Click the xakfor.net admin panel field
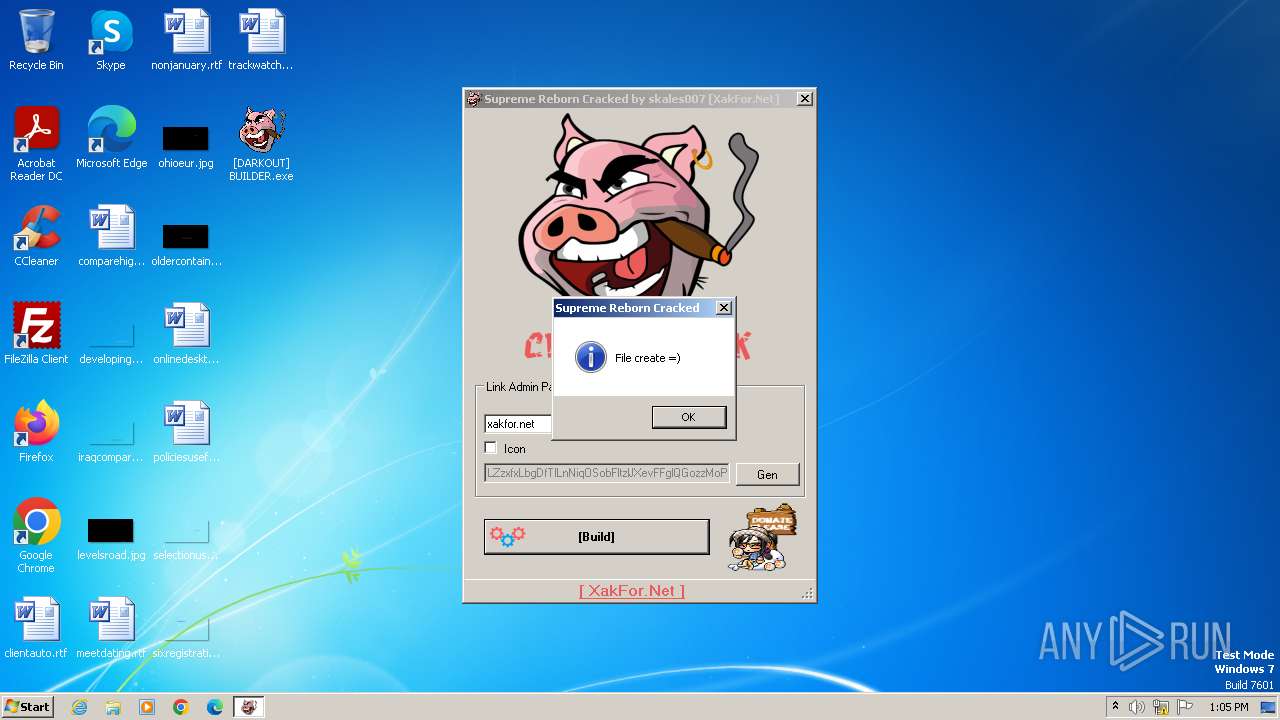This screenshot has height=720, width=1280. pos(518,424)
